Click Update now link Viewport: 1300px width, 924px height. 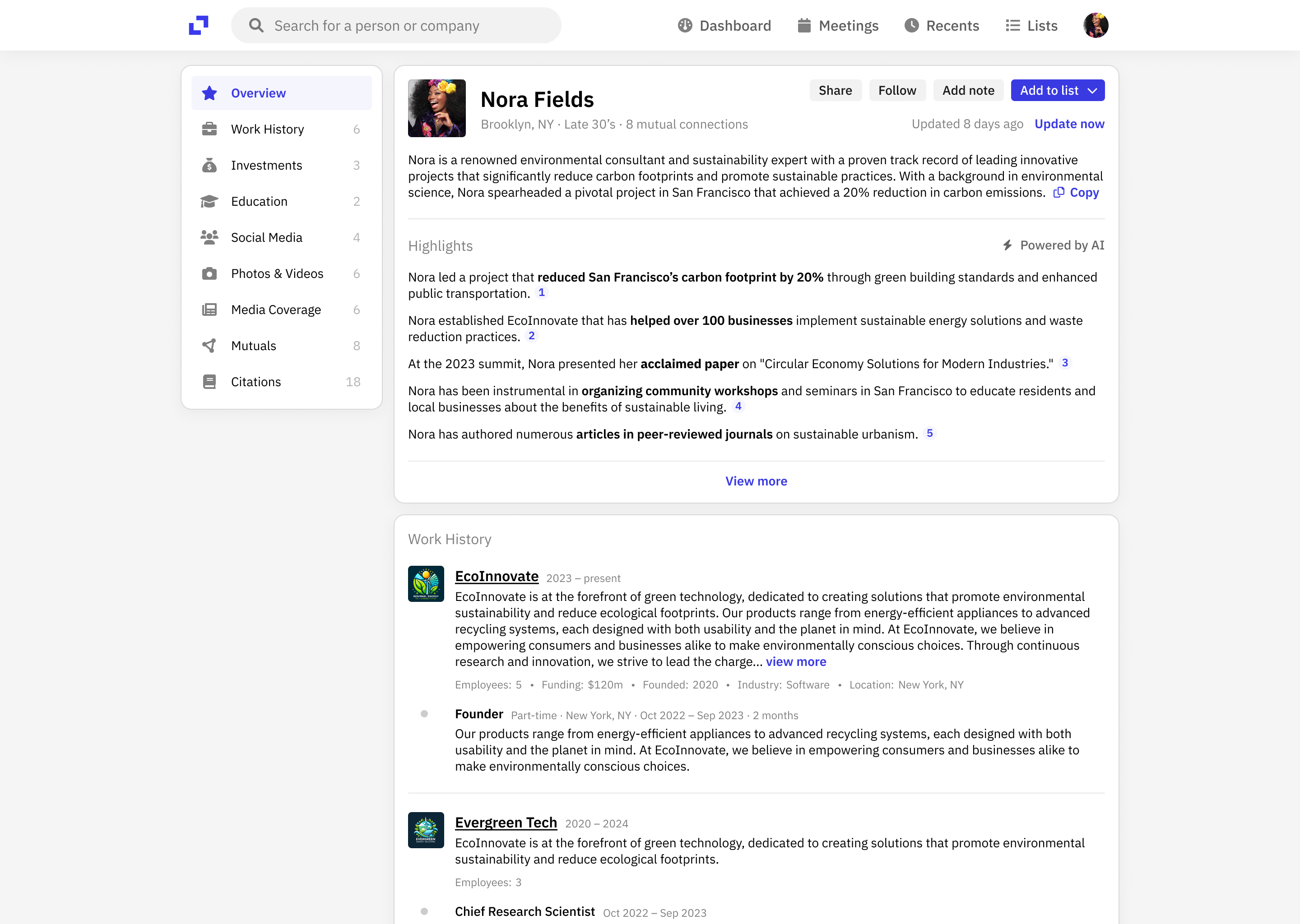point(1069,124)
